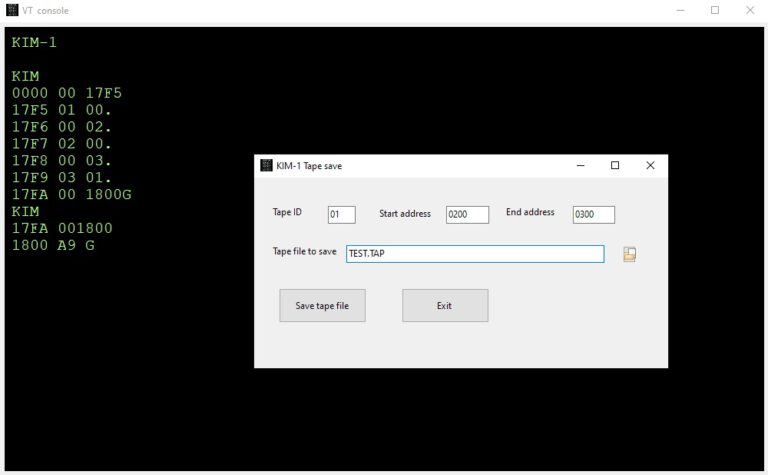Click the "1800 A9 G" console line
The height and width of the screenshot is (475, 768).
coord(54,245)
